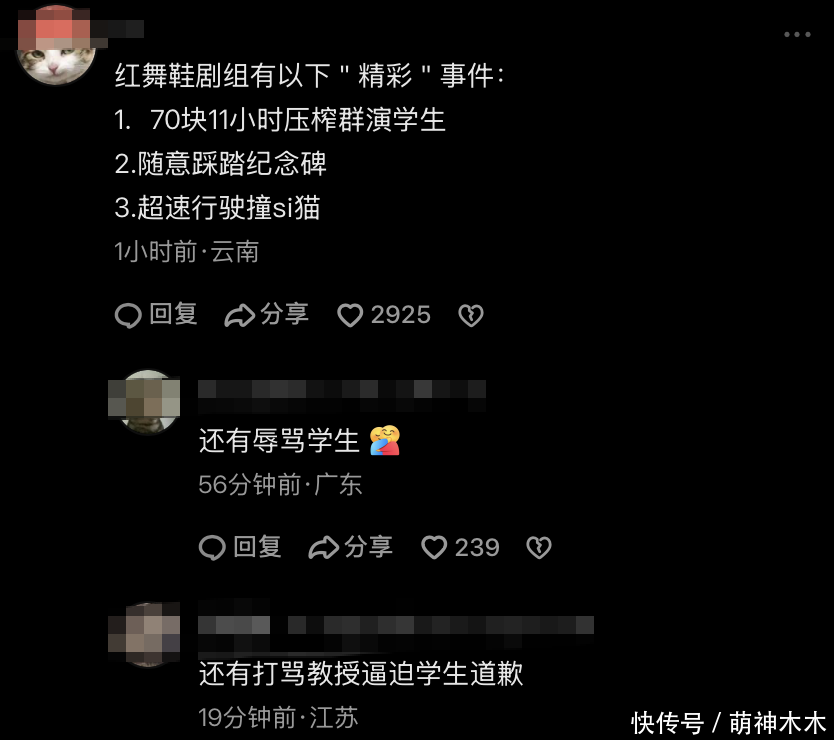
Task: Click share arrow icon on the Guangdong comment
Action: coord(323,547)
